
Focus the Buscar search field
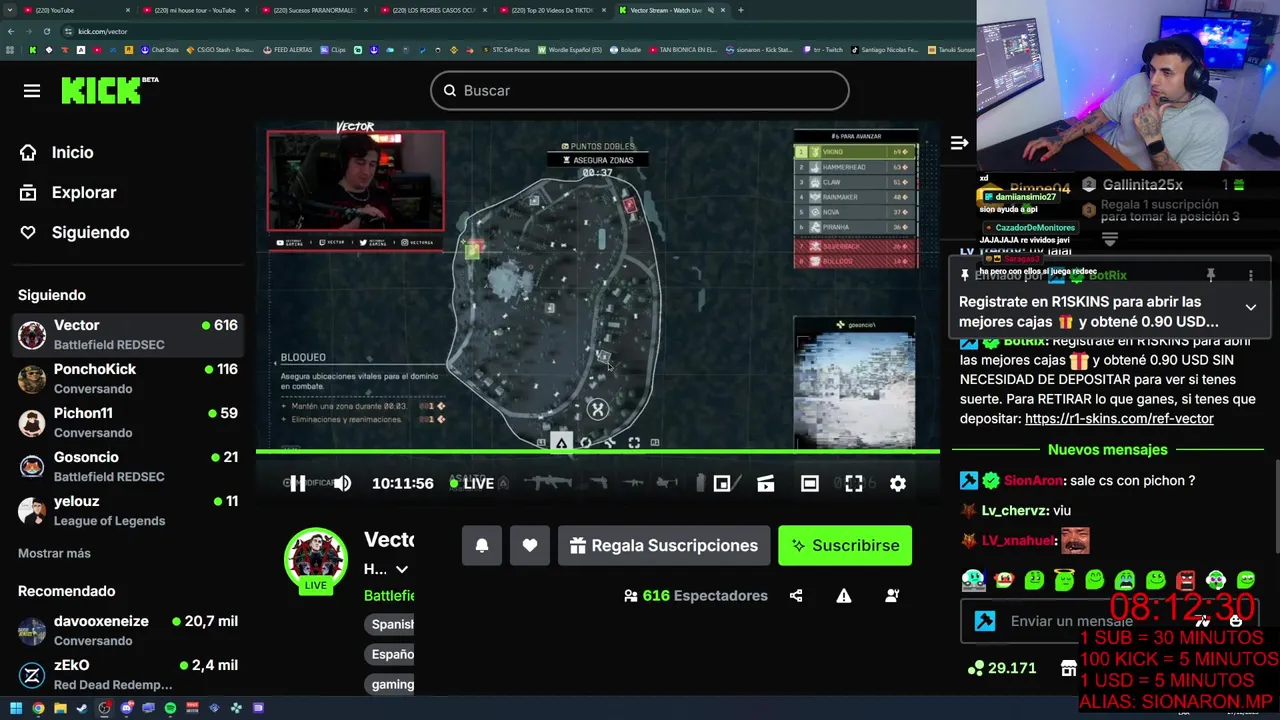640,91
